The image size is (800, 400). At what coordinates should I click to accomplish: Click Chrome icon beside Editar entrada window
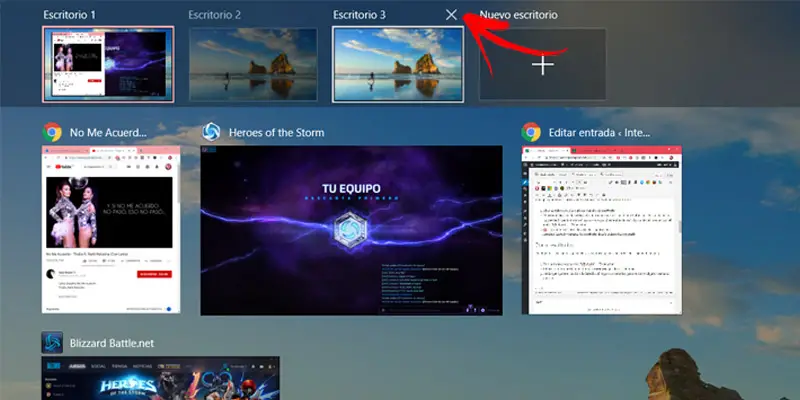(x=531, y=132)
